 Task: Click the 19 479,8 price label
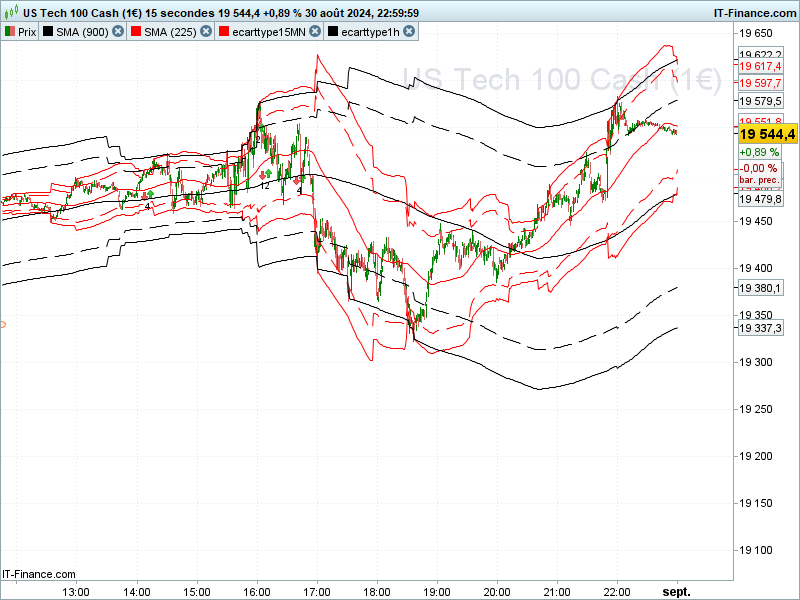click(x=760, y=199)
